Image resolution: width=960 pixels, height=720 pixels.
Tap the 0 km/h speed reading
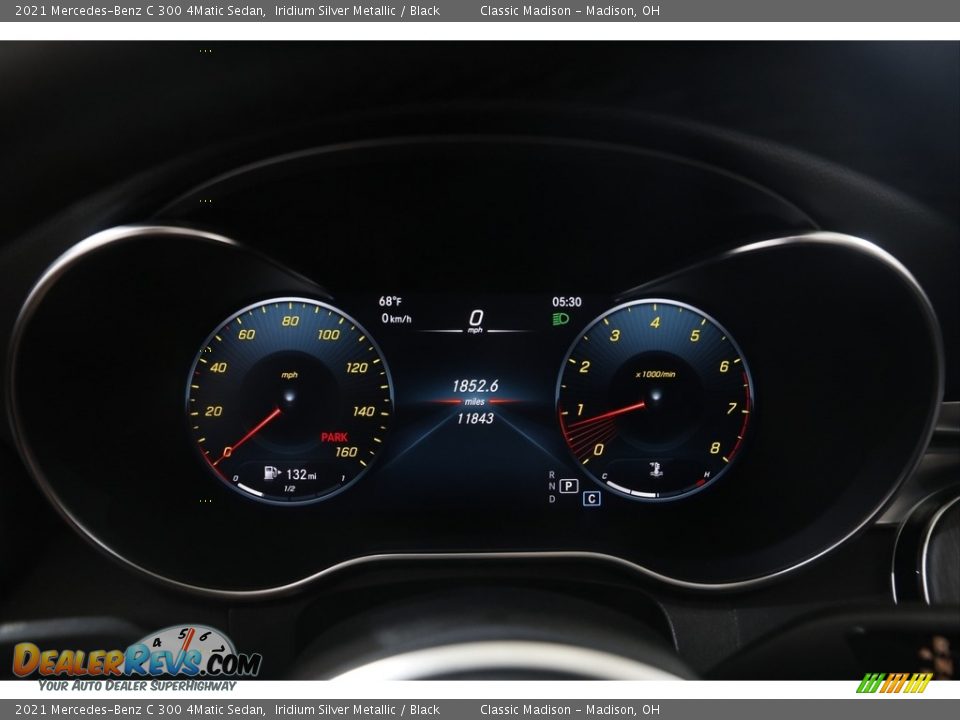pos(396,318)
